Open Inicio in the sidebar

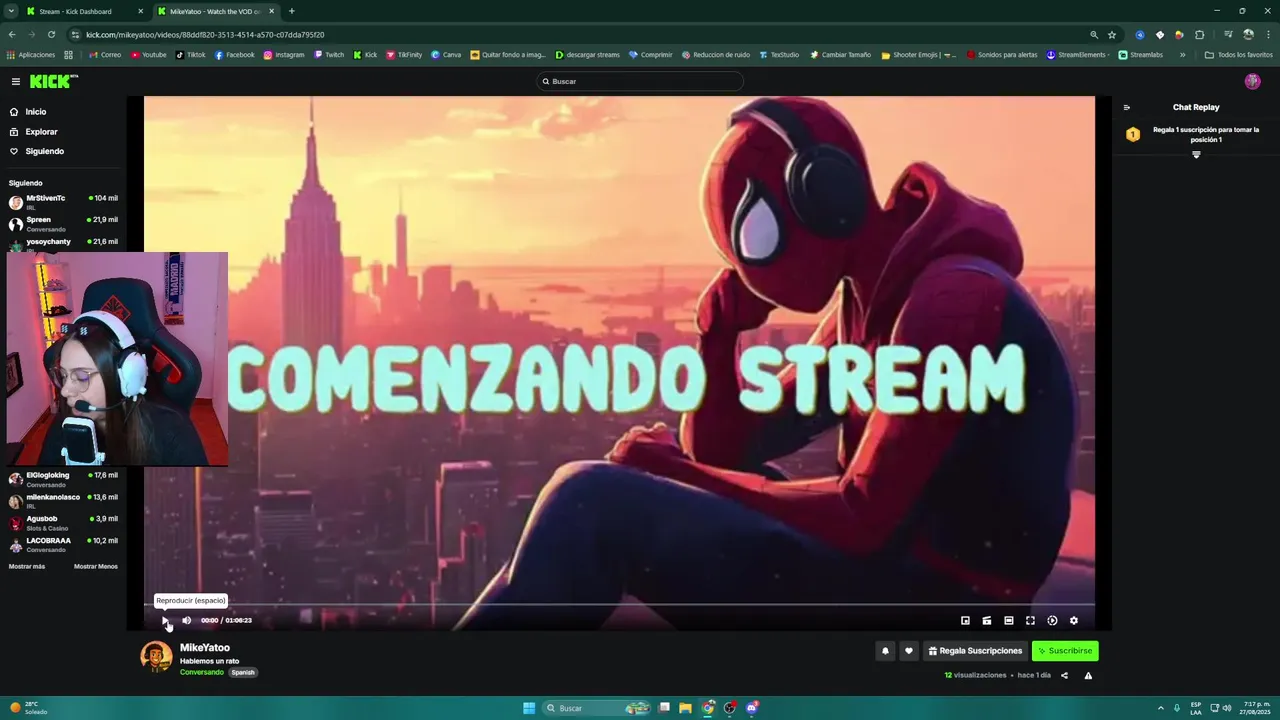coord(28,112)
